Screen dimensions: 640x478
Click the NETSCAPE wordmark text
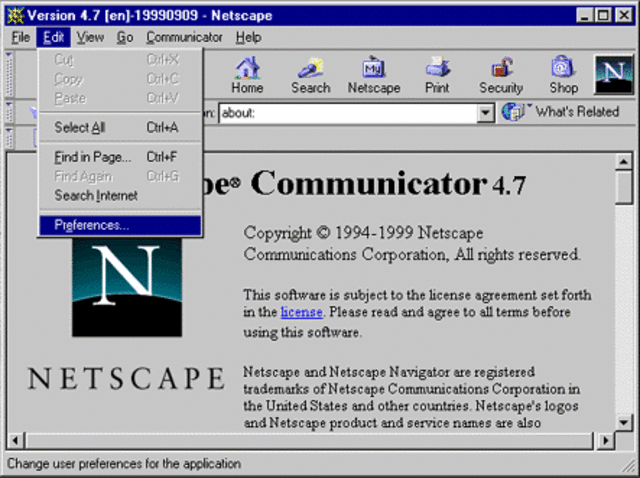click(x=126, y=378)
